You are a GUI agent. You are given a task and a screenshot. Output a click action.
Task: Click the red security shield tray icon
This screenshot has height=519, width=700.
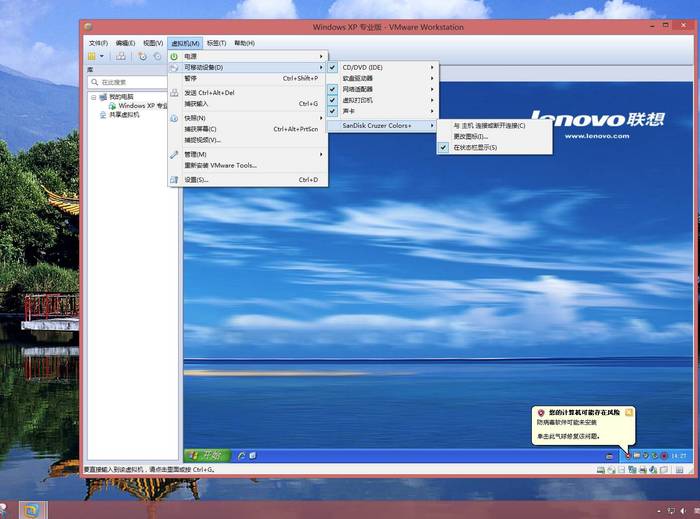(628, 456)
